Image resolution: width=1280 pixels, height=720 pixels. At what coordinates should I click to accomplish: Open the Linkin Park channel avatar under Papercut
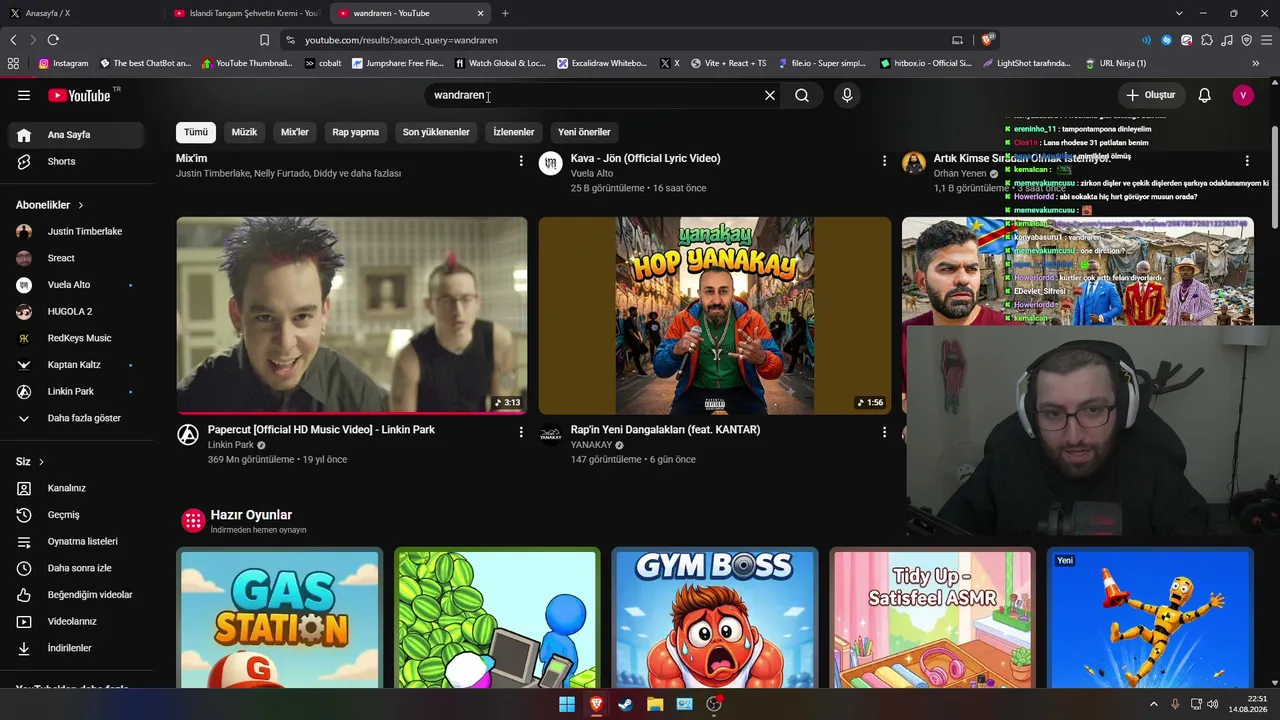187,434
